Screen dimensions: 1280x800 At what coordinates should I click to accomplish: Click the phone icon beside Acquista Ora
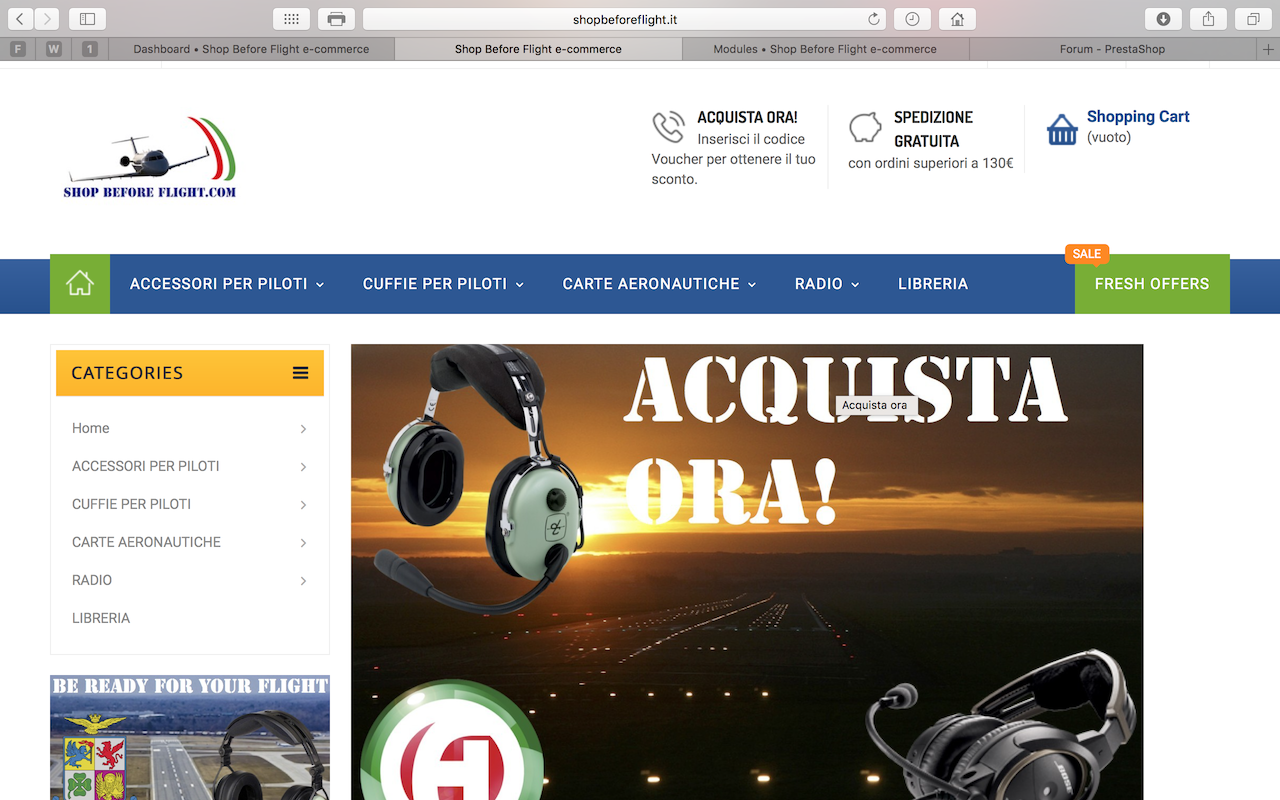(x=668, y=127)
